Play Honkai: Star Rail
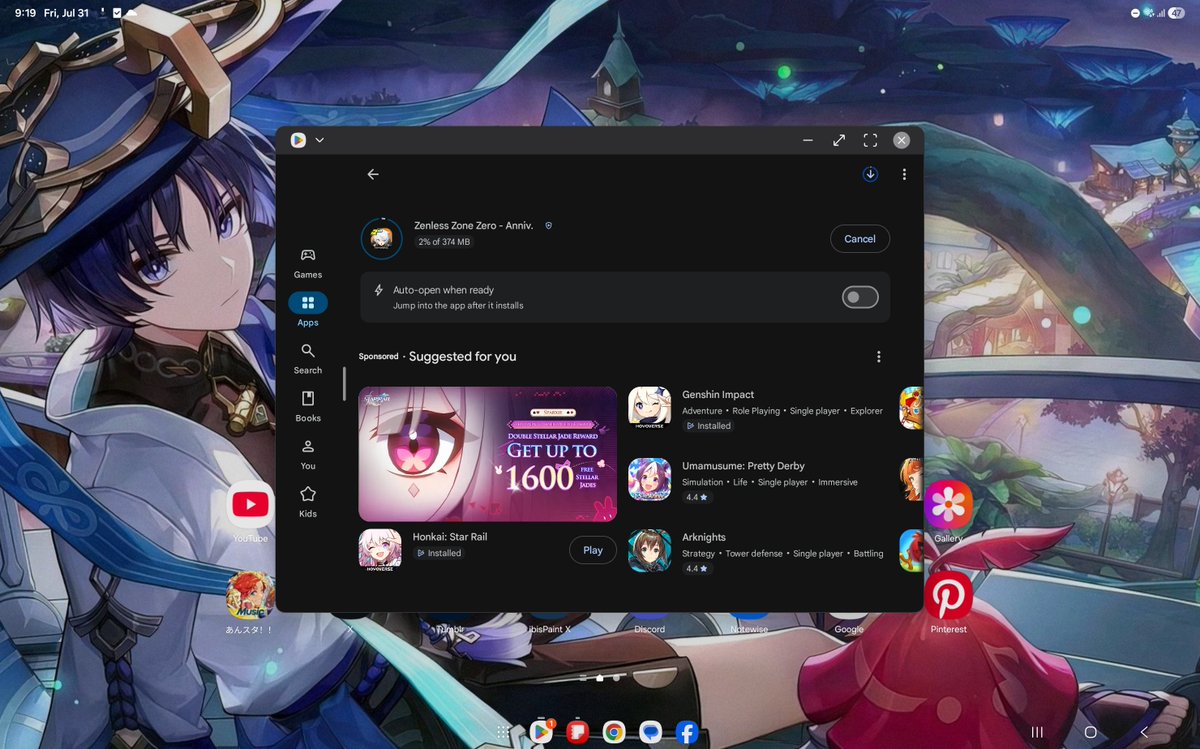The image size is (1200, 749). tap(593, 550)
